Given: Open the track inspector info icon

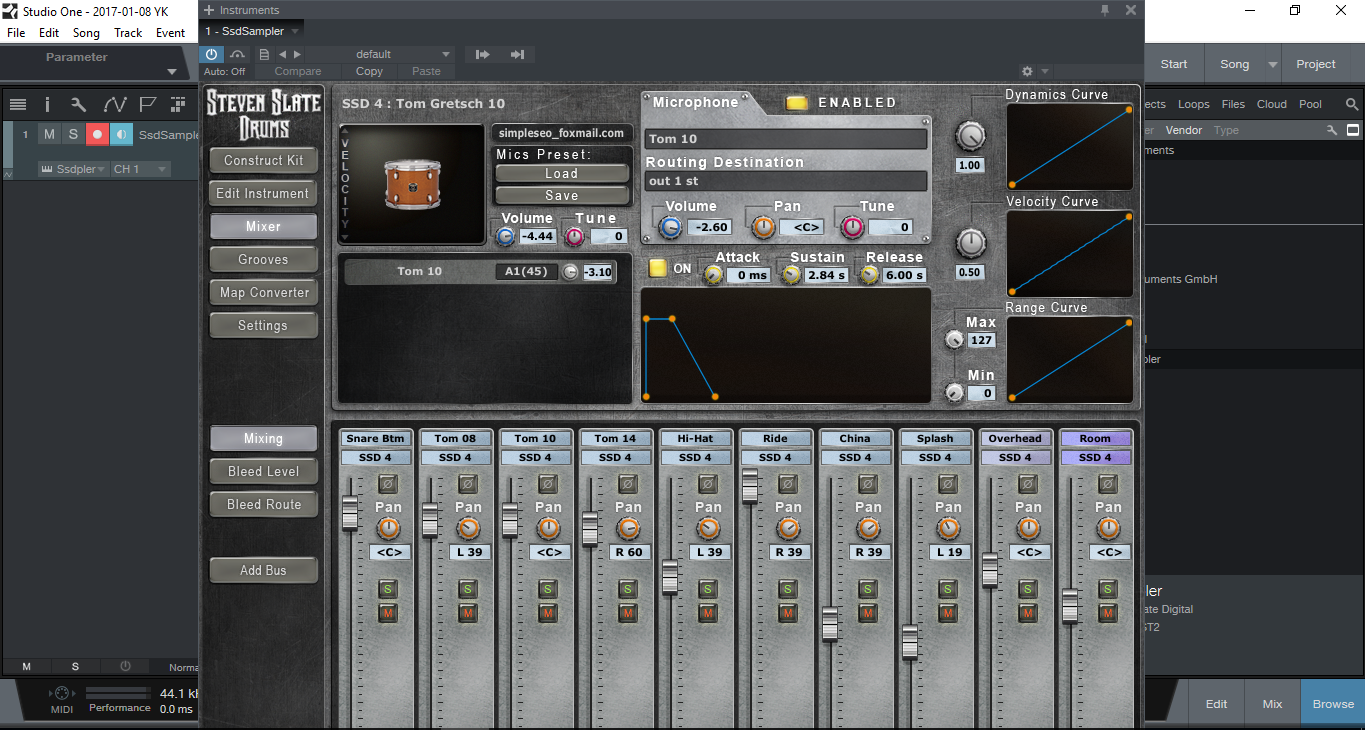Looking at the screenshot, I should click(x=47, y=105).
